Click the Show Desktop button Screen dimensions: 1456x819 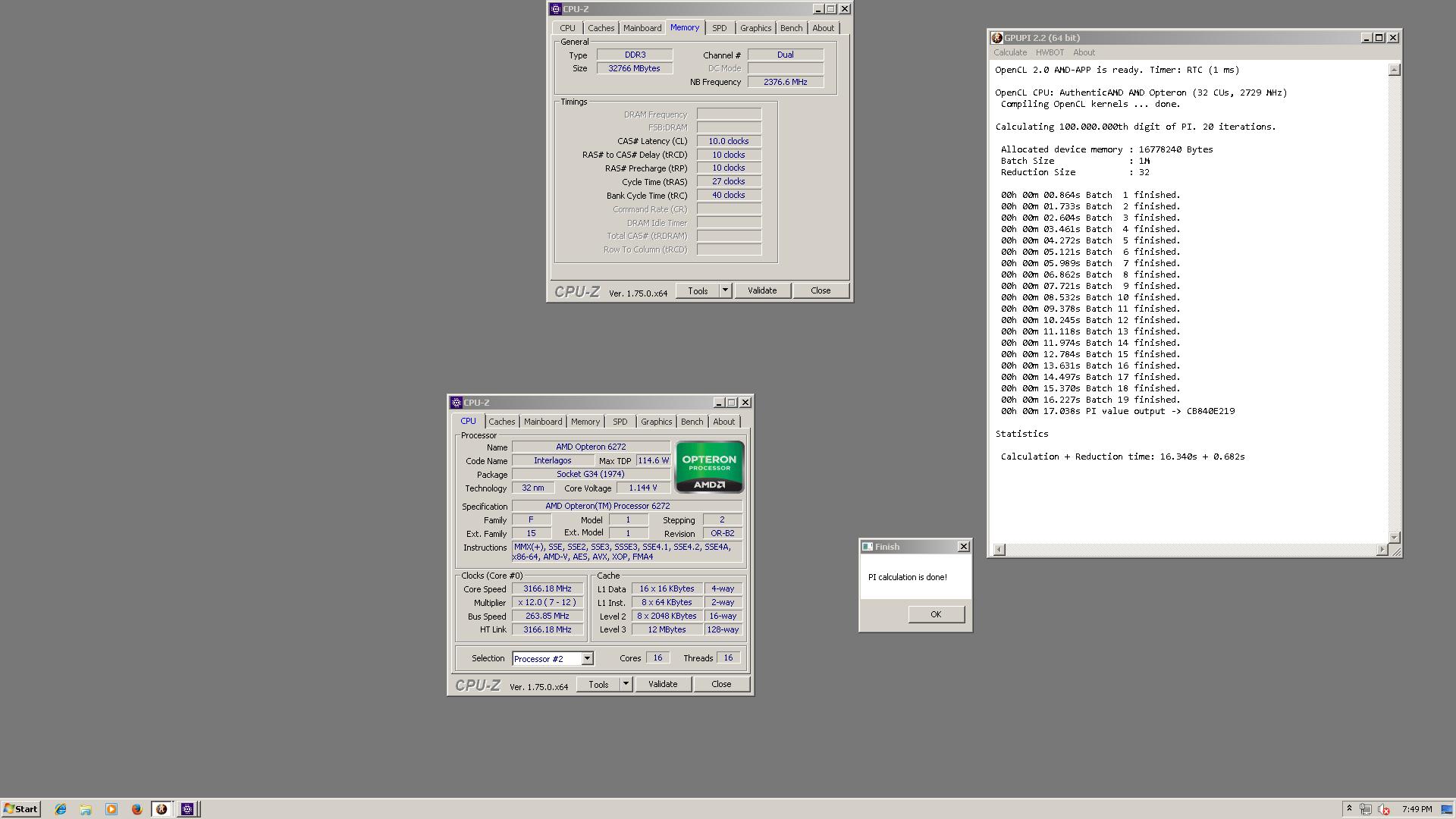tap(1447, 809)
